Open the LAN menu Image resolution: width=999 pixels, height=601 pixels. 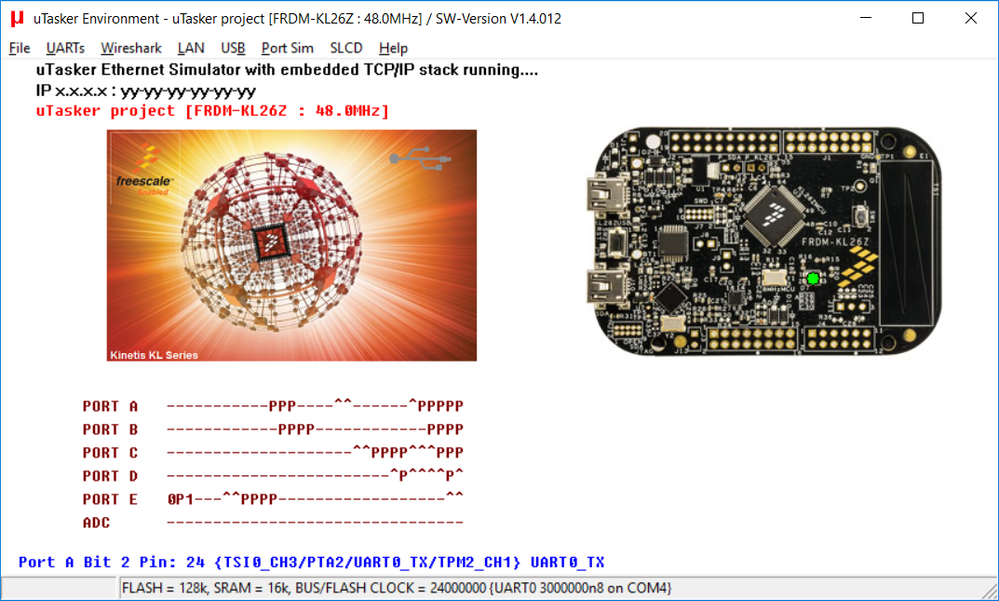pyautogui.click(x=191, y=48)
